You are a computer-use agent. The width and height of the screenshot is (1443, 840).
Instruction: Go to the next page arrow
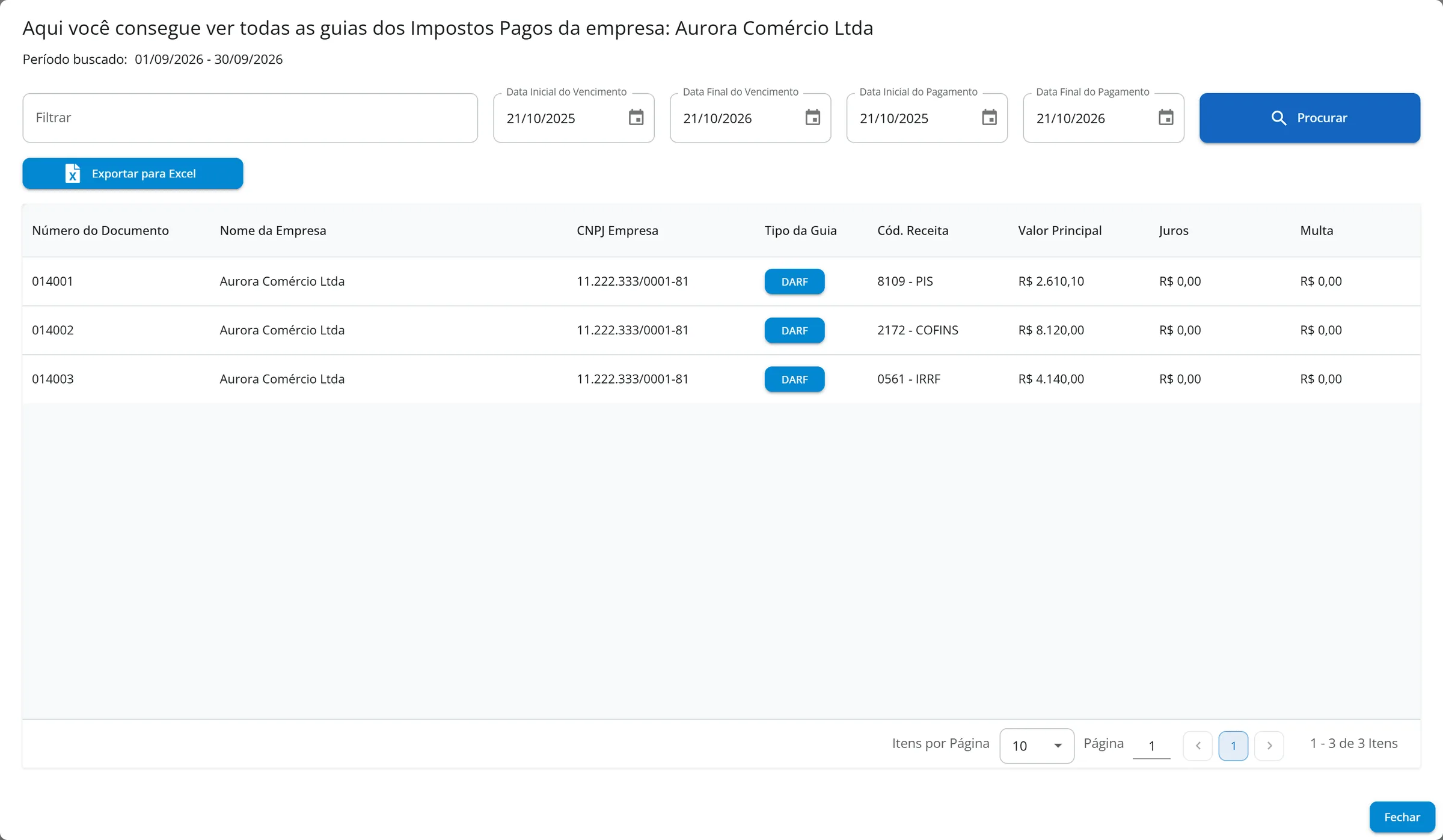tap(1269, 746)
